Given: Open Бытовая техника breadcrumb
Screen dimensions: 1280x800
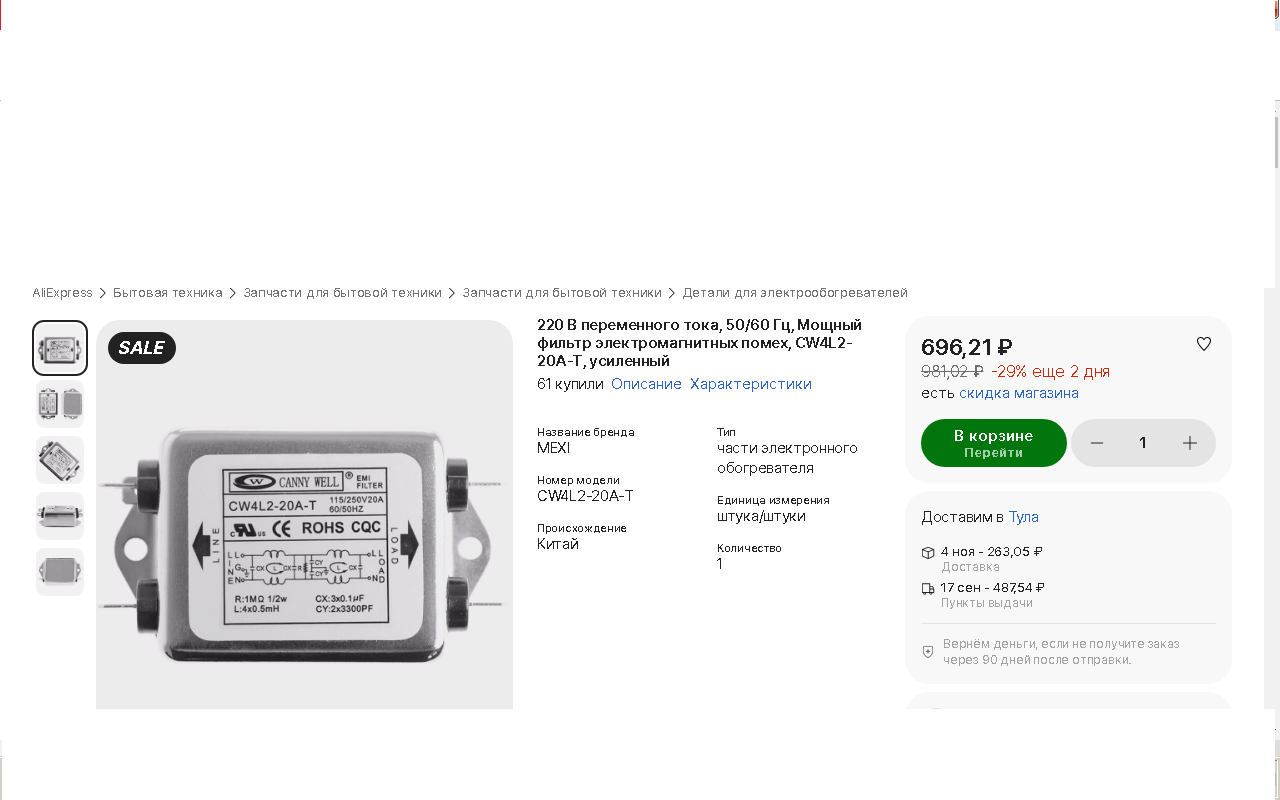Looking at the screenshot, I should 168,293.
